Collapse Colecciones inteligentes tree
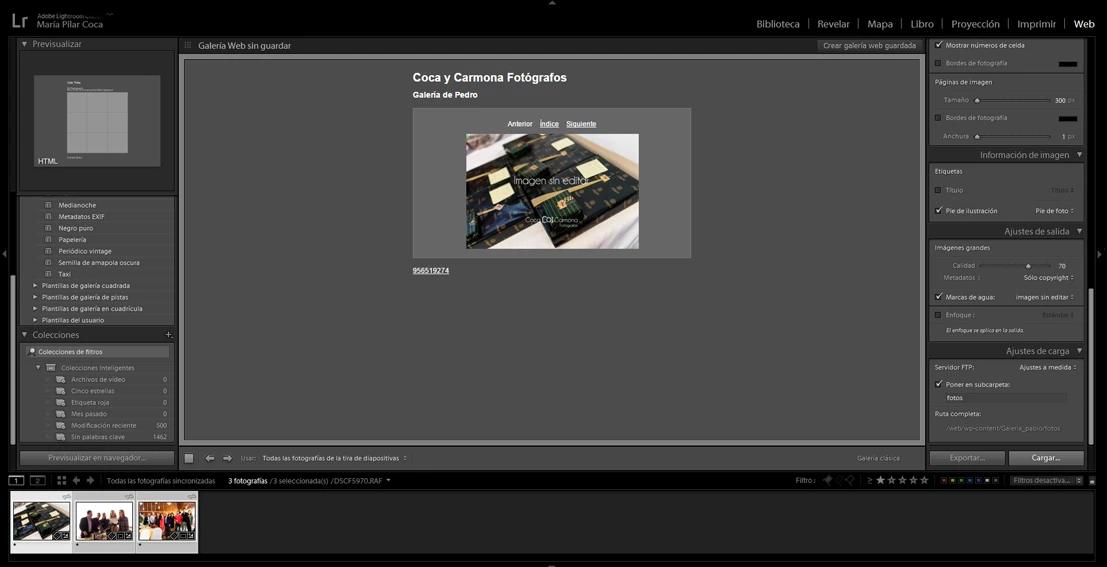Image resolution: width=1107 pixels, height=567 pixels. (37, 368)
